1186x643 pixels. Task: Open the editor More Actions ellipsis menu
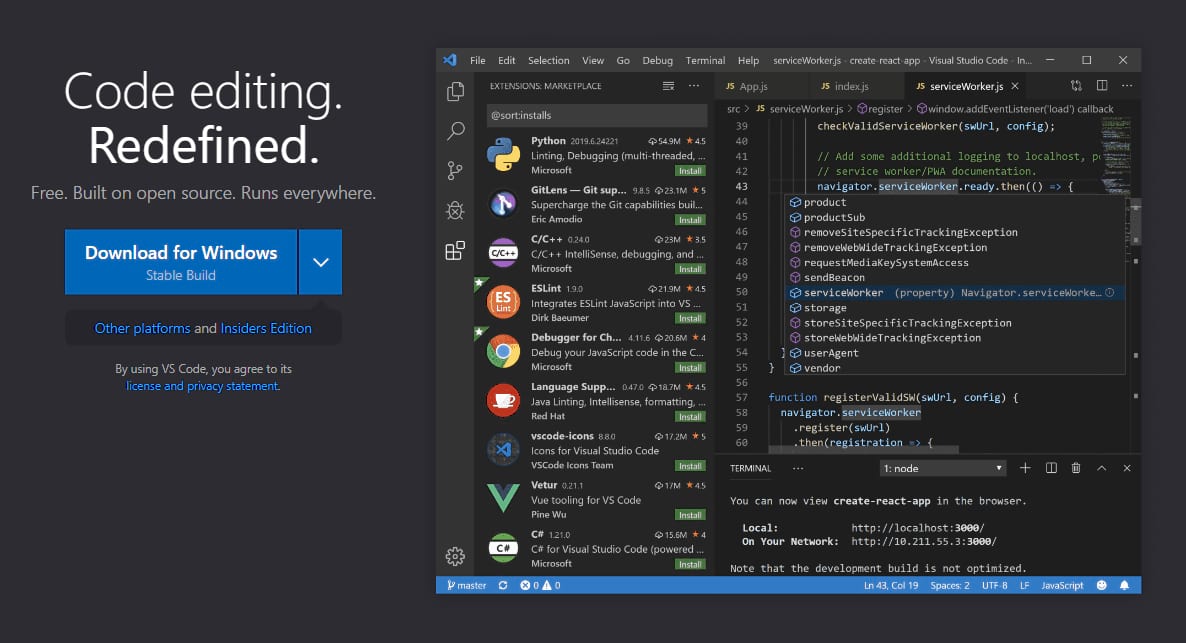1127,86
